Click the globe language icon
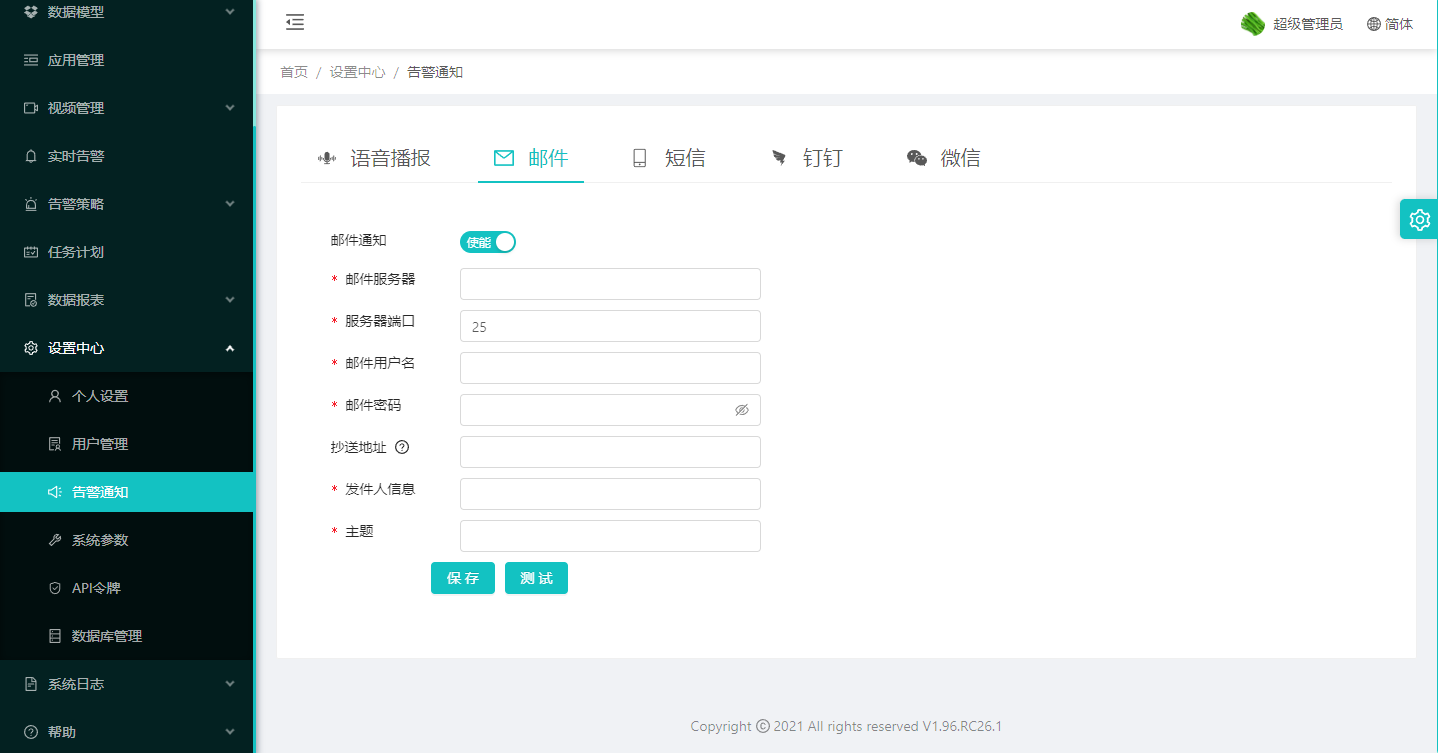Viewport: 1438px width, 753px height. [1373, 24]
